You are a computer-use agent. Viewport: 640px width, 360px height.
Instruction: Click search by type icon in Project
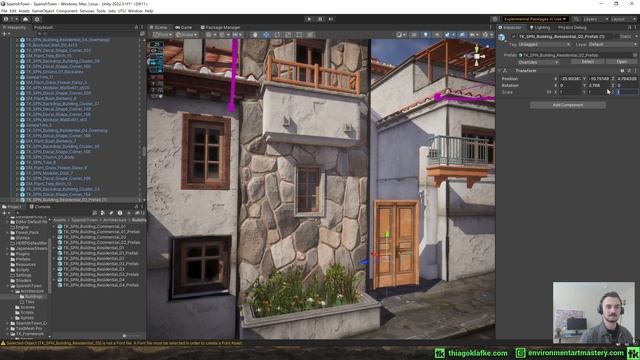(x=102, y=213)
